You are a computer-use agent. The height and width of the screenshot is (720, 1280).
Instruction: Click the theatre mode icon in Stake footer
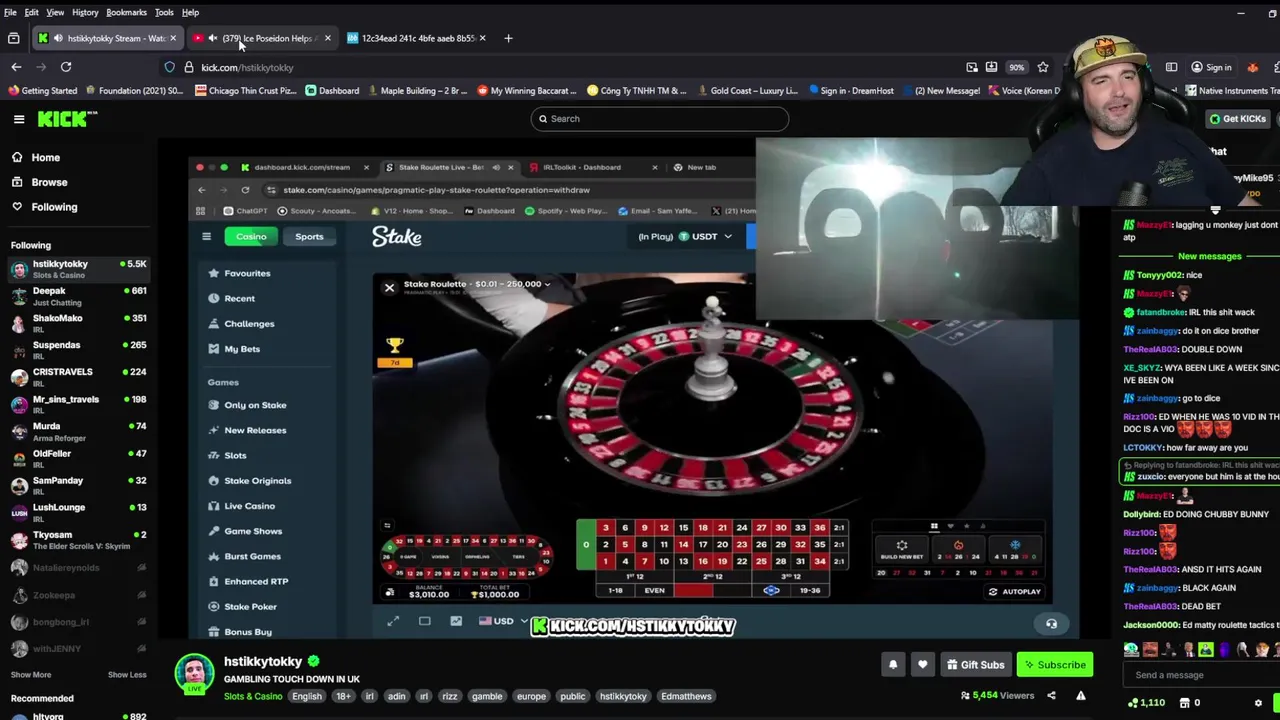tap(425, 621)
